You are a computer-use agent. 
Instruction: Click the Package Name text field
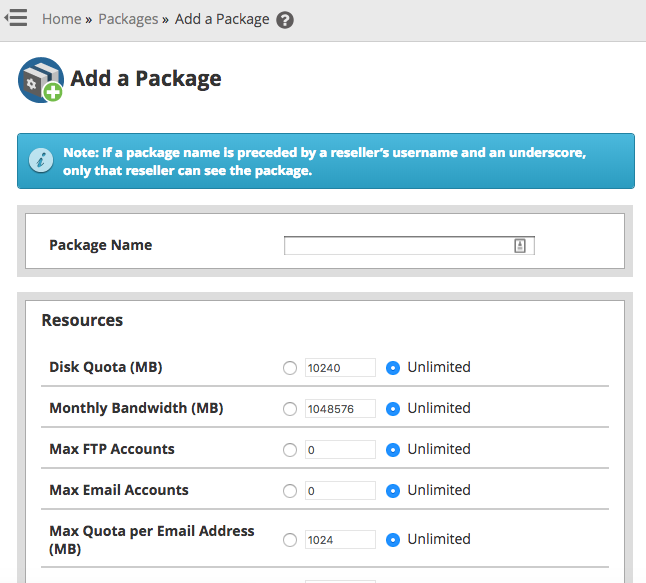point(398,246)
